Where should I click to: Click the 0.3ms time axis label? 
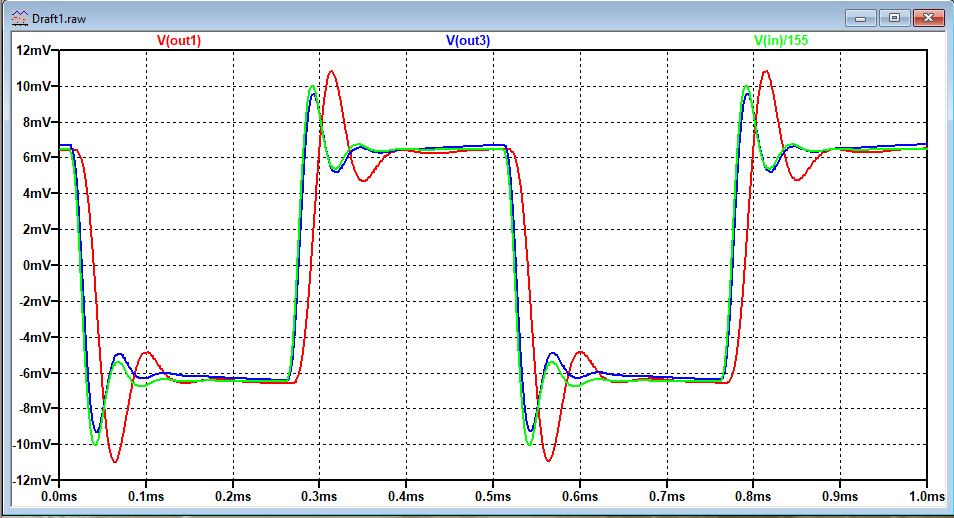[319, 496]
